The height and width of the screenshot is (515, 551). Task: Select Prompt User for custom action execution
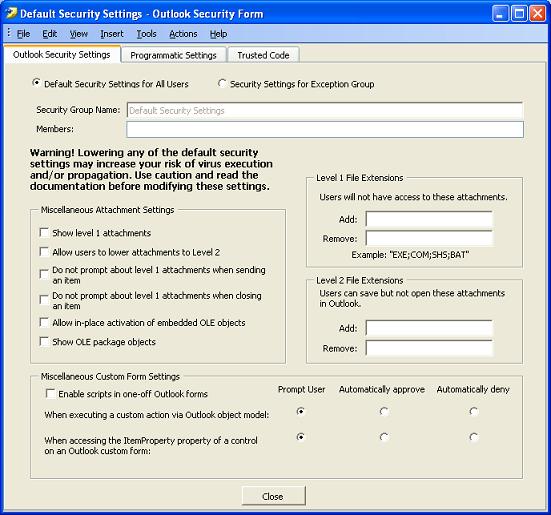[x=300, y=411]
